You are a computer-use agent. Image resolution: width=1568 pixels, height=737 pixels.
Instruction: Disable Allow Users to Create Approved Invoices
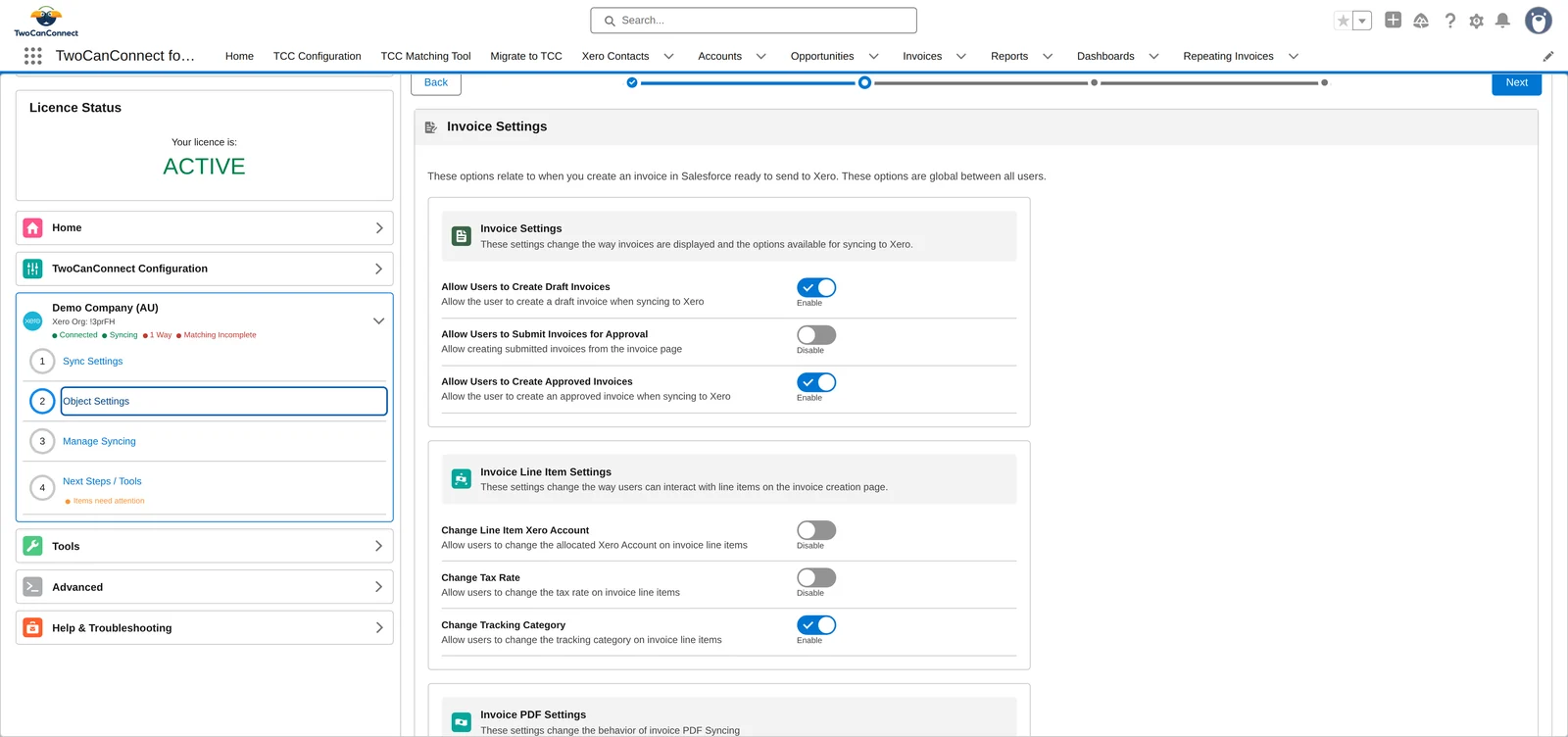[x=816, y=382]
